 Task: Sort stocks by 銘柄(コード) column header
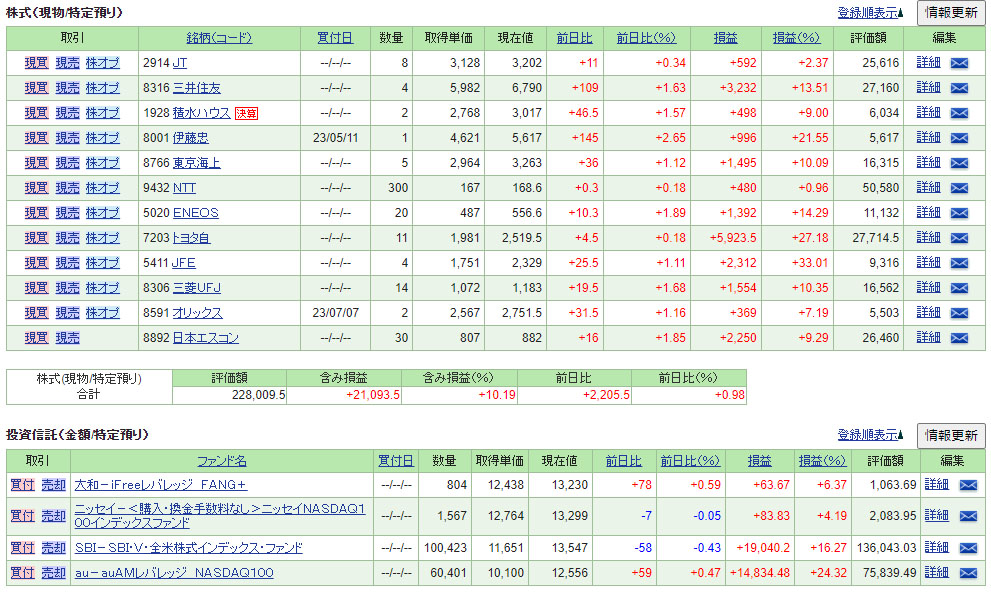point(219,38)
